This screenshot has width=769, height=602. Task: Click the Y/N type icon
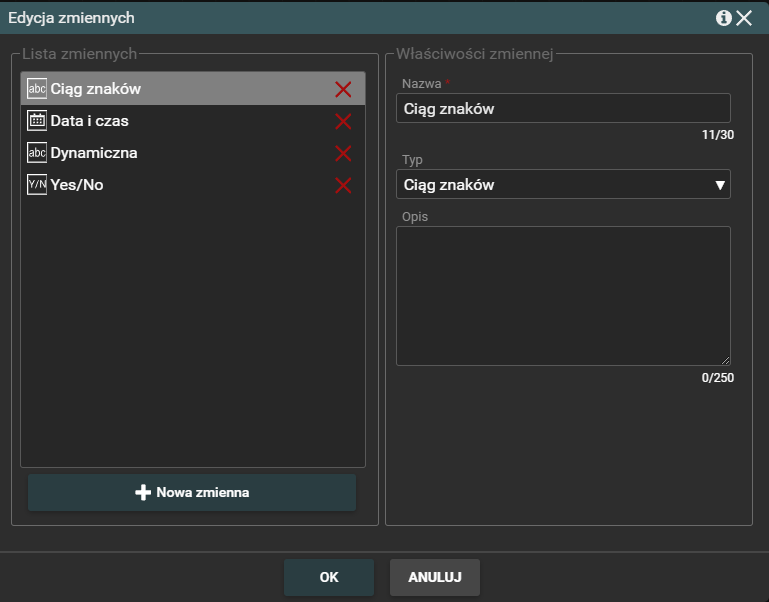pyautogui.click(x=37, y=185)
